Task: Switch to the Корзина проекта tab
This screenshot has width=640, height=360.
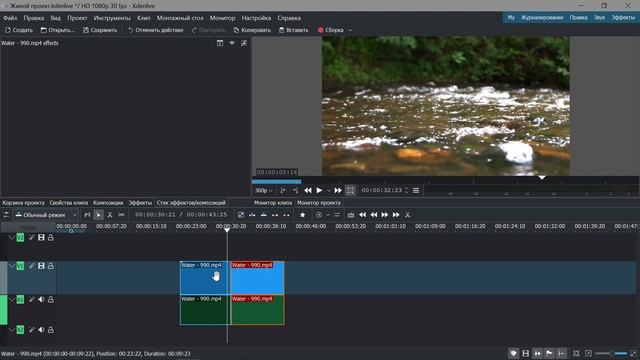Action: [23, 202]
